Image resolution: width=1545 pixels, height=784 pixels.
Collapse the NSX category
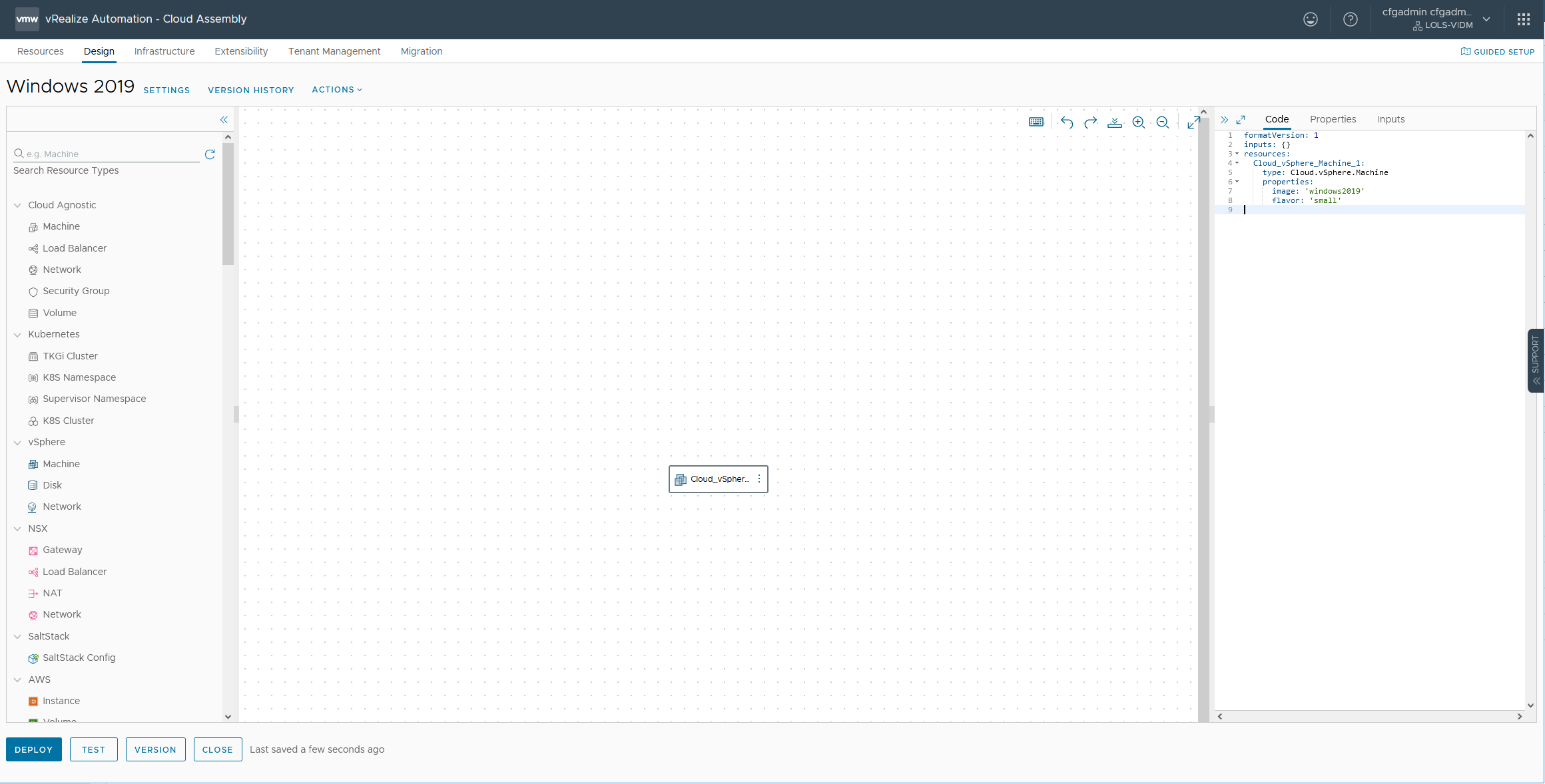[x=17, y=529]
